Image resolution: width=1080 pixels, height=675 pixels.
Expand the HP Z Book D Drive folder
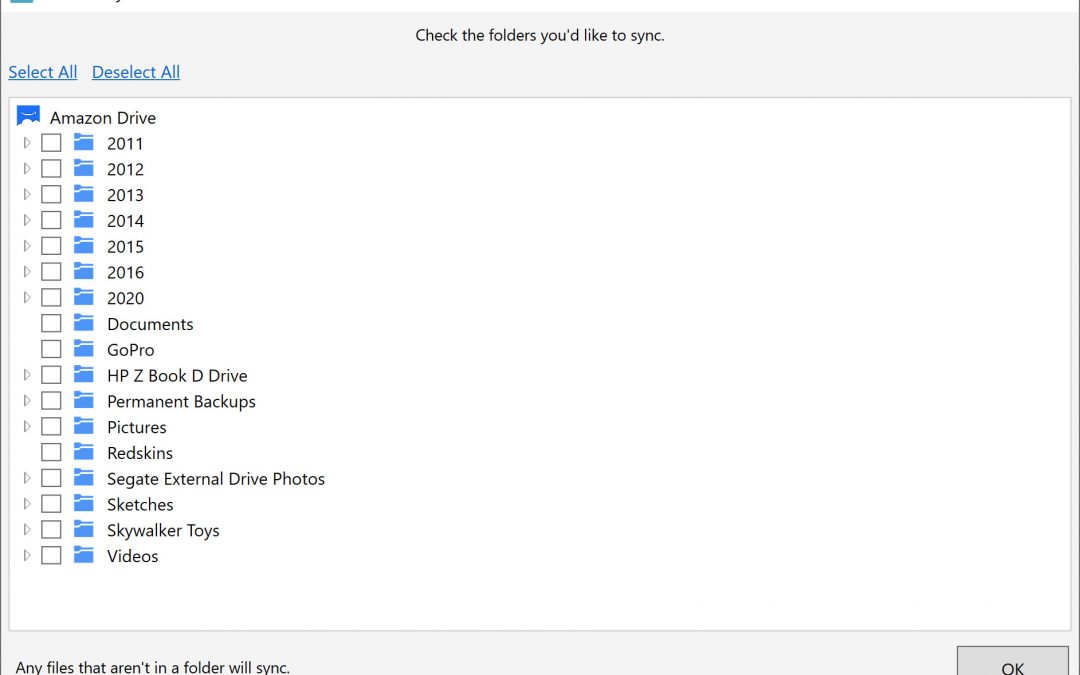point(27,375)
